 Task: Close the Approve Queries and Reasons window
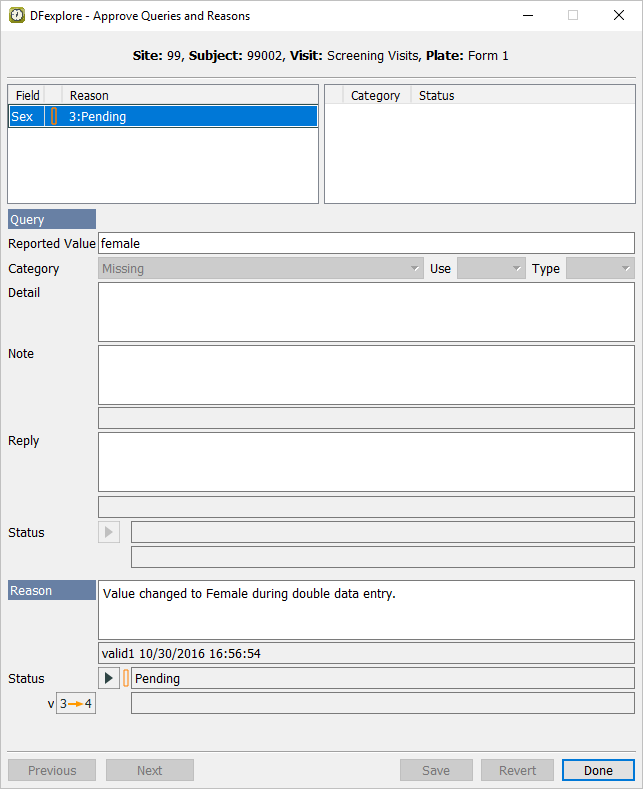coord(619,16)
